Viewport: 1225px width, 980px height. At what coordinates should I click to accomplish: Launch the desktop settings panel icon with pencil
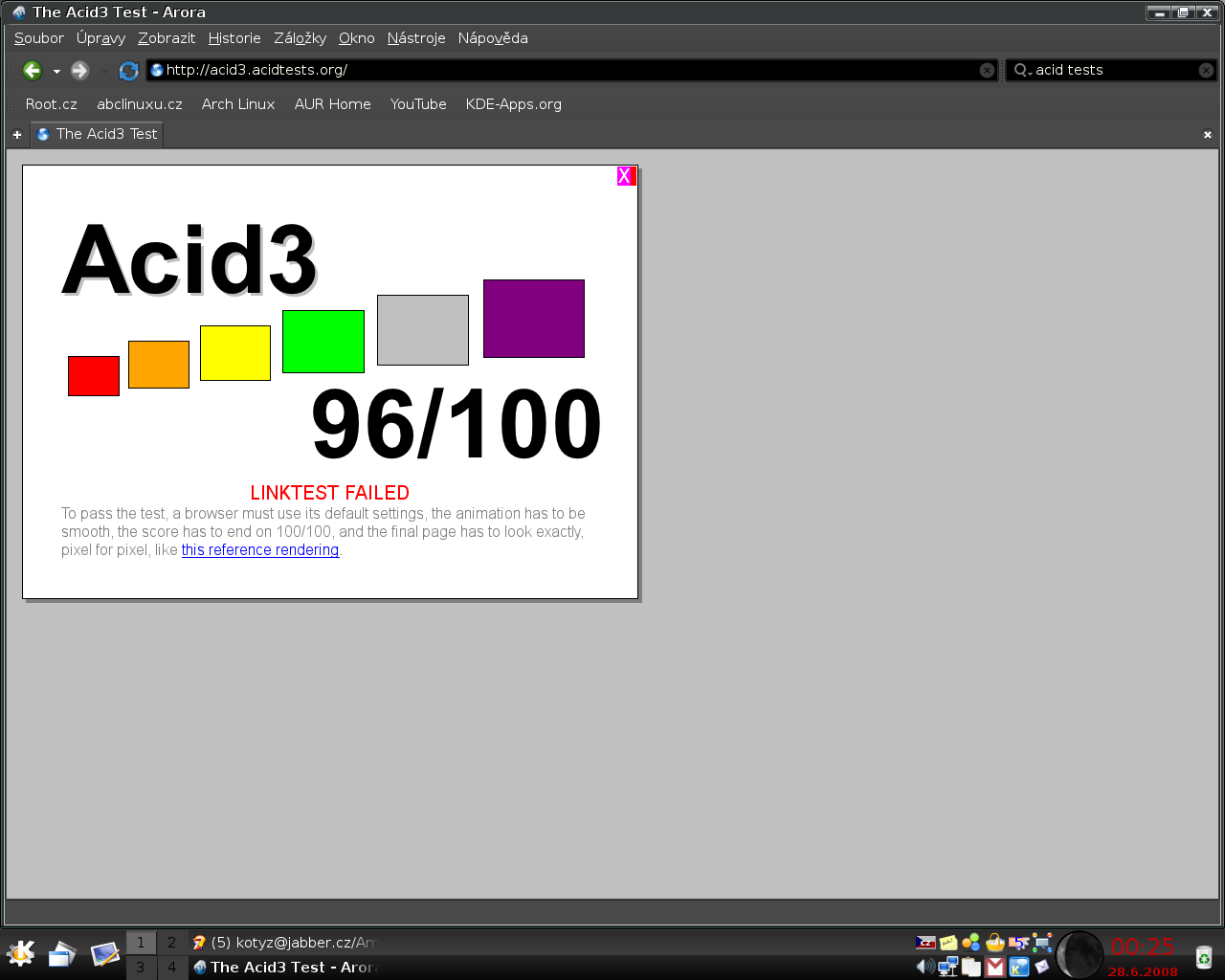104,954
